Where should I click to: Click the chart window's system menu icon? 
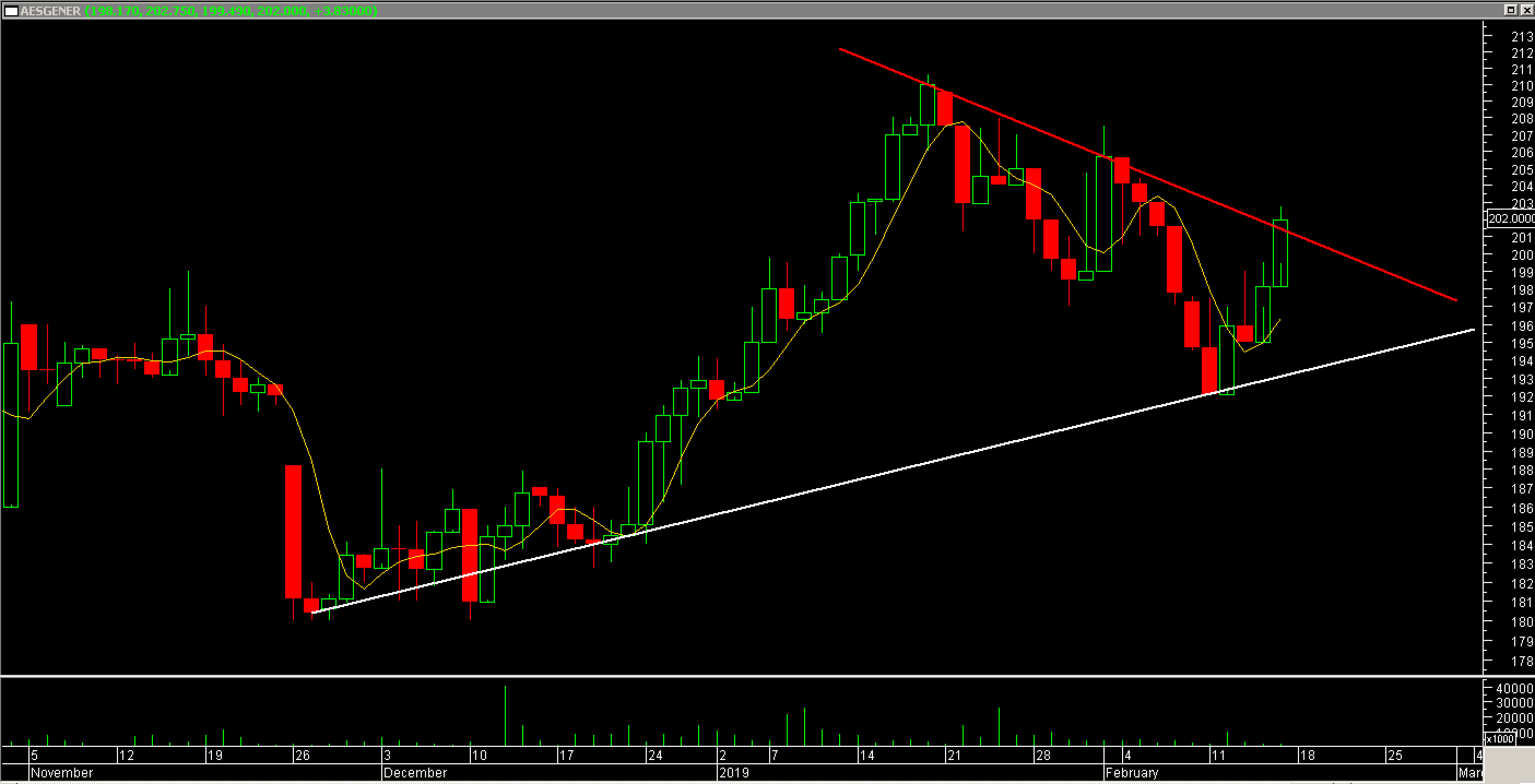tap(11, 11)
